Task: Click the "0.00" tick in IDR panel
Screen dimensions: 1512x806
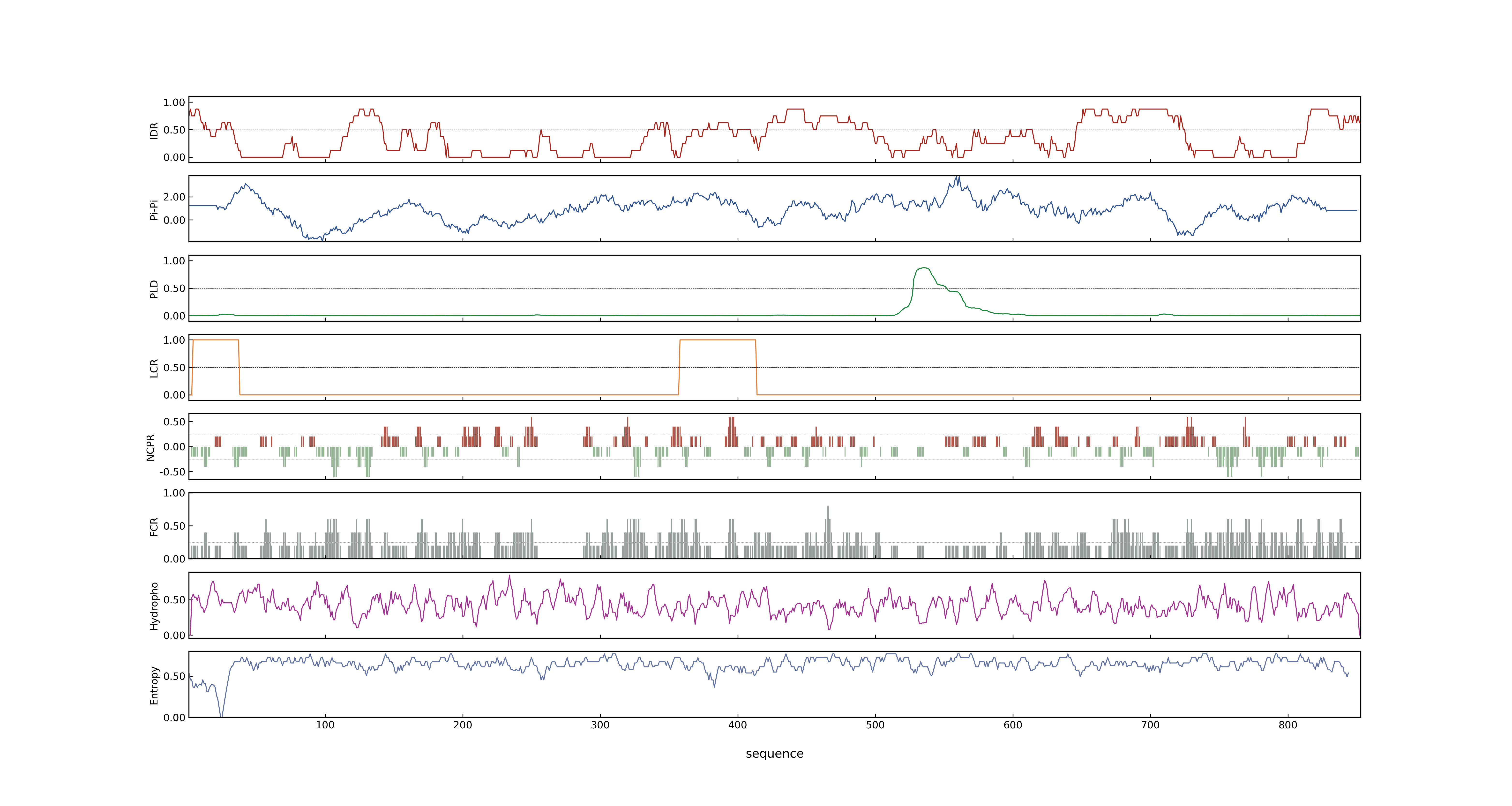Action: (x=174, y=157)
